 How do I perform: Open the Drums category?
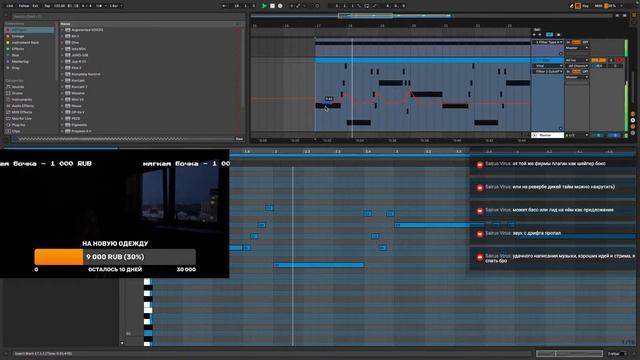tap(17, 93)
